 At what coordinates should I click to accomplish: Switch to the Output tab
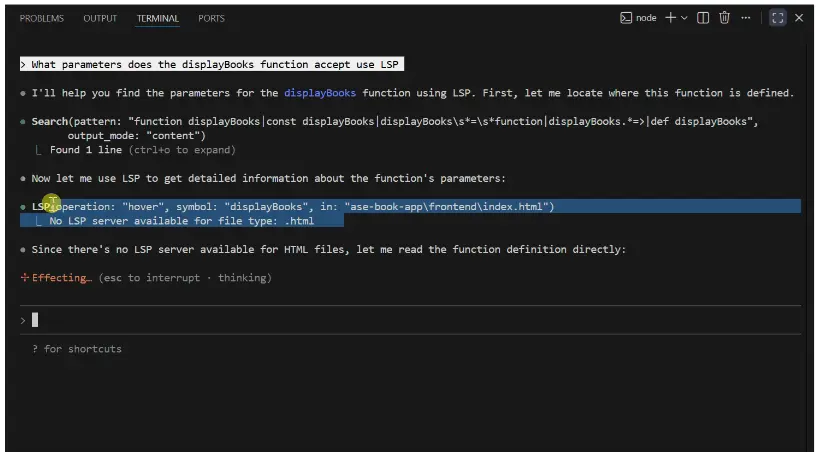pos(100,18)
